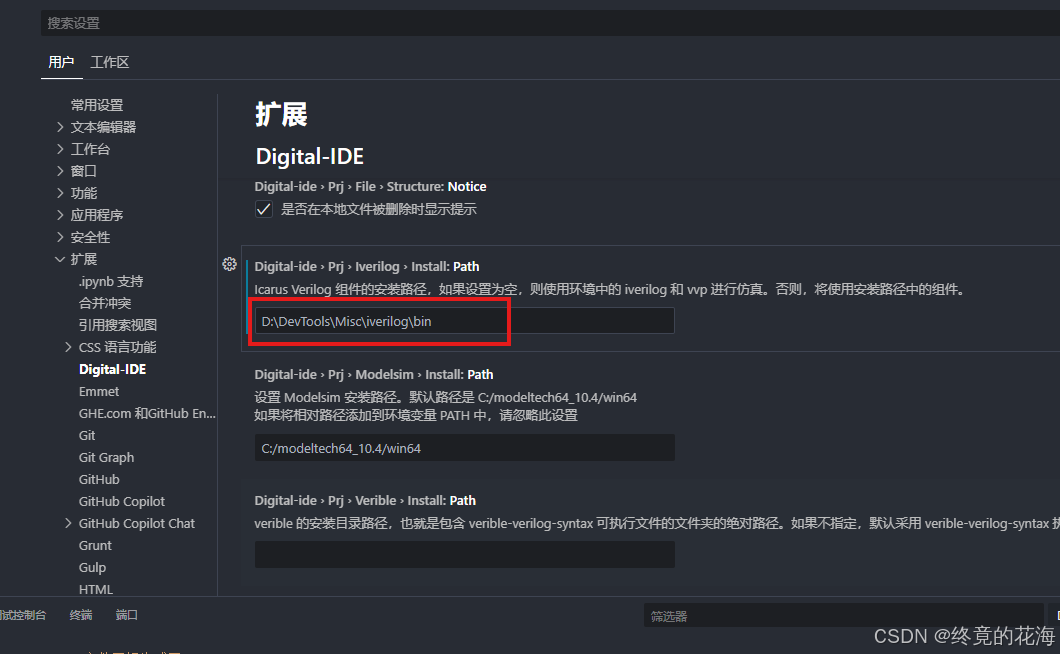The height and width of the screenshot is (654, 1060).
Task: Expand the CSS 语言功能 section
Action: click(x=70, y=346)
